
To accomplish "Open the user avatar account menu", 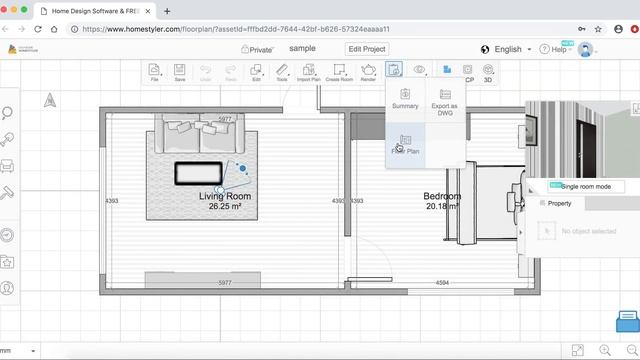I will click(586, 50).
